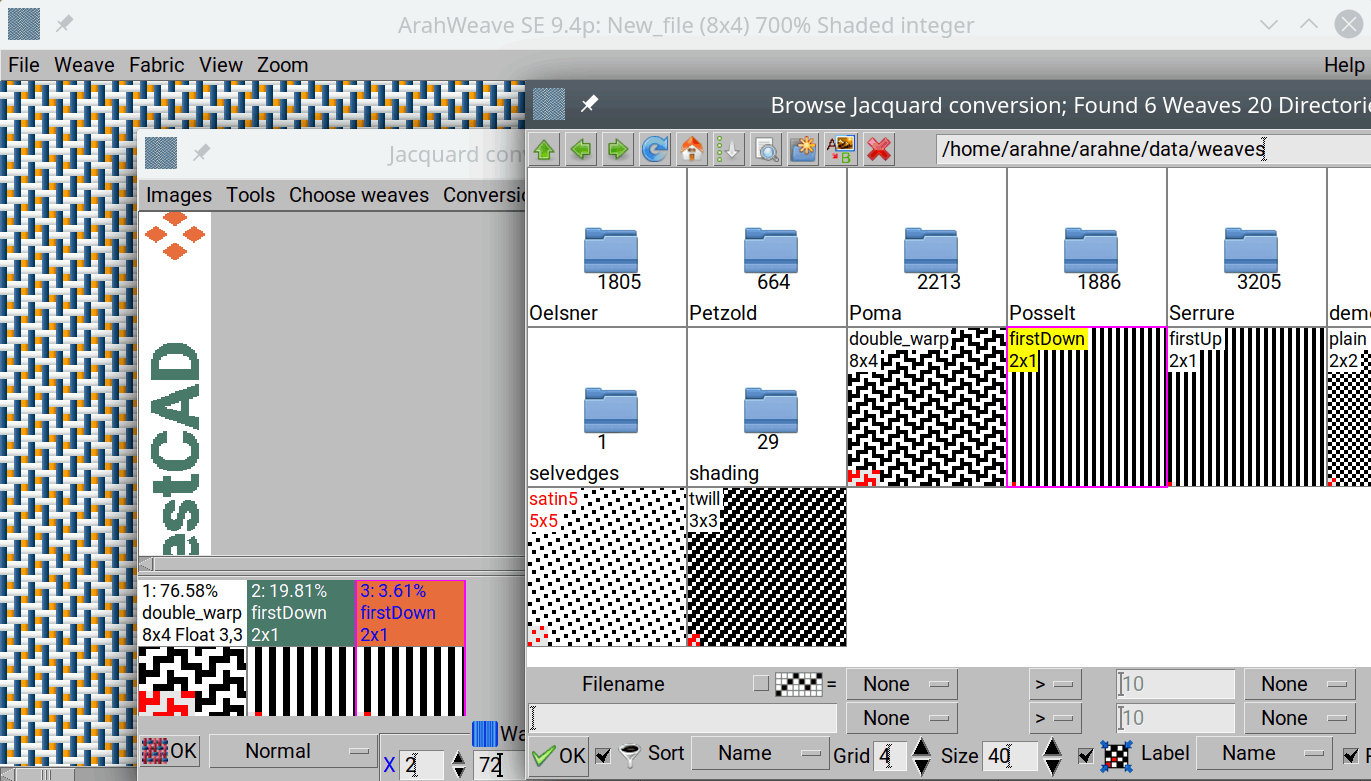Open the Help menu

pyautogui.click(x=1344, y=65)
